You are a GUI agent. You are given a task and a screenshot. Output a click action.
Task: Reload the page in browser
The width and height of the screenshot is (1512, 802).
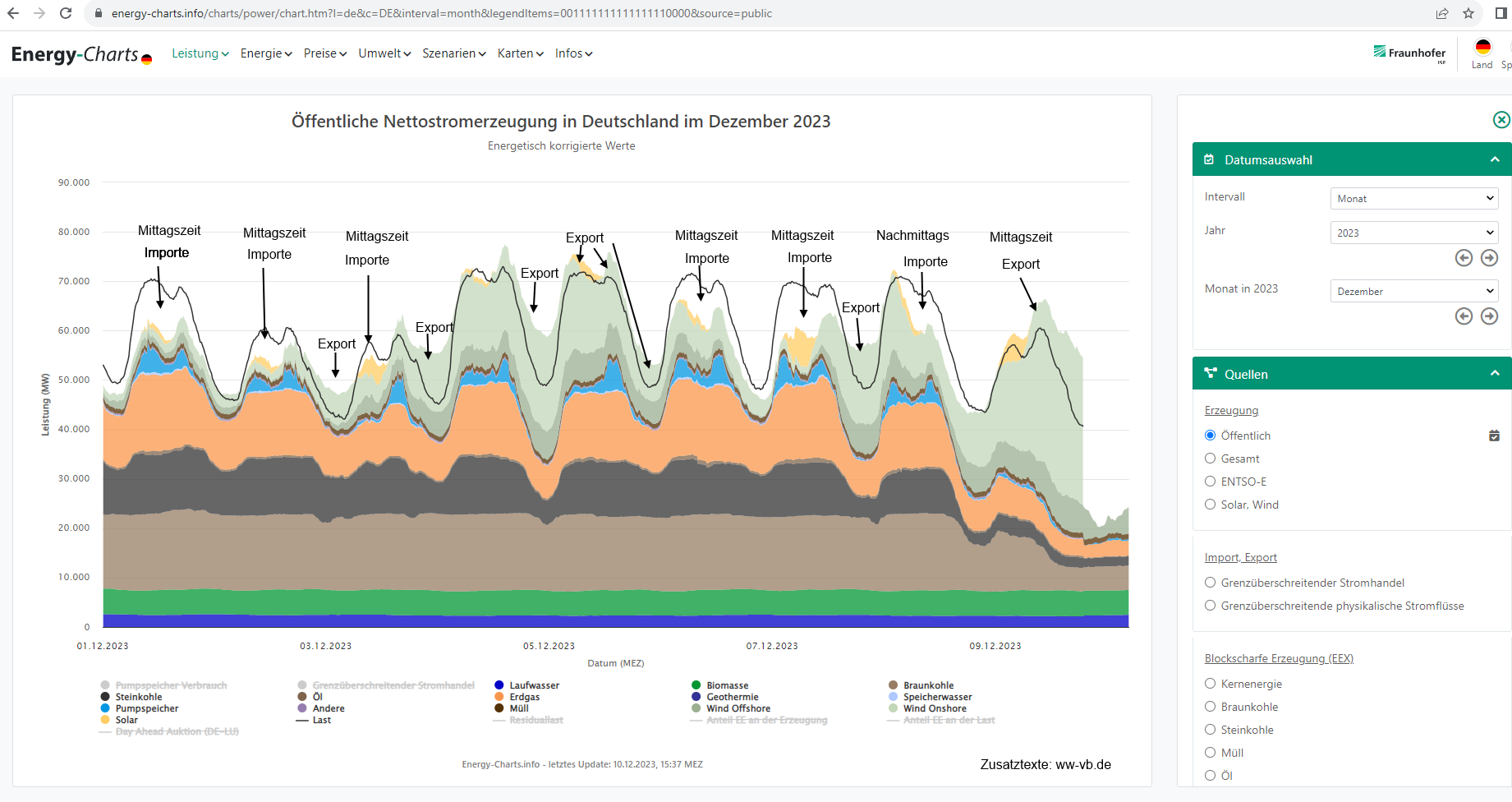[66, 13]
